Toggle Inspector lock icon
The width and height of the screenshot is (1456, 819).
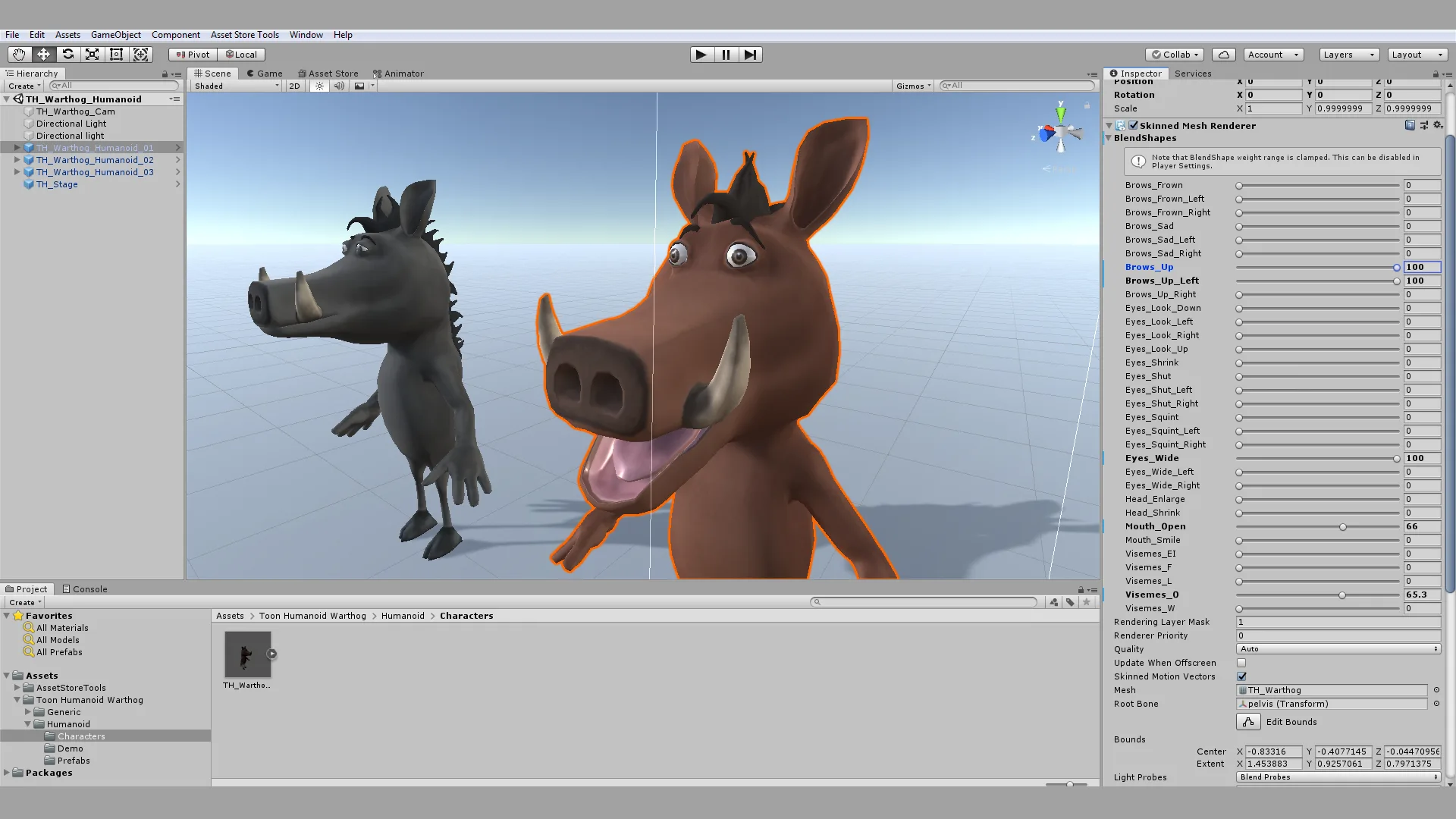(1436, 74)
